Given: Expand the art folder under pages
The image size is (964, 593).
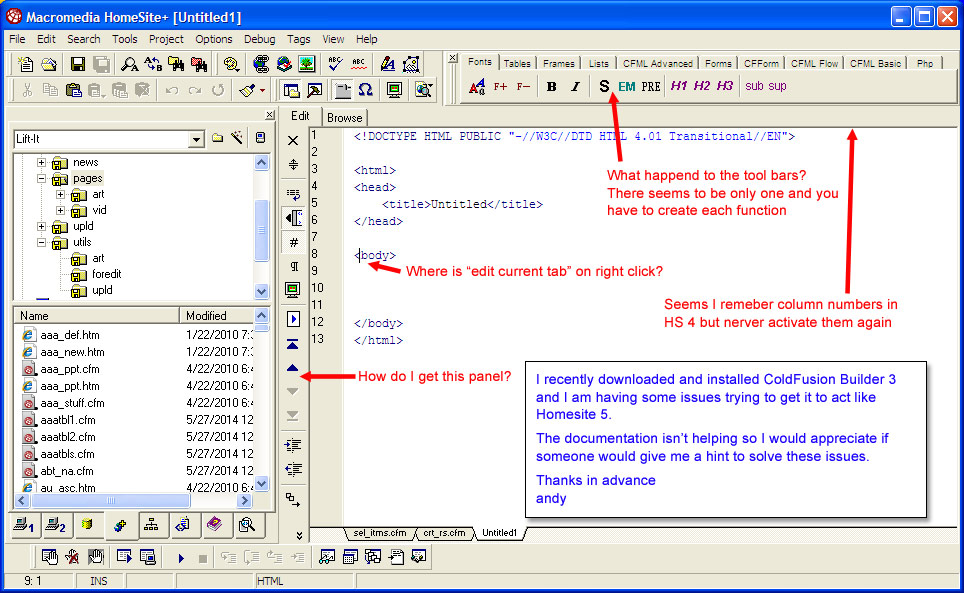Looking at the screenshot, I should click(60, 194).
